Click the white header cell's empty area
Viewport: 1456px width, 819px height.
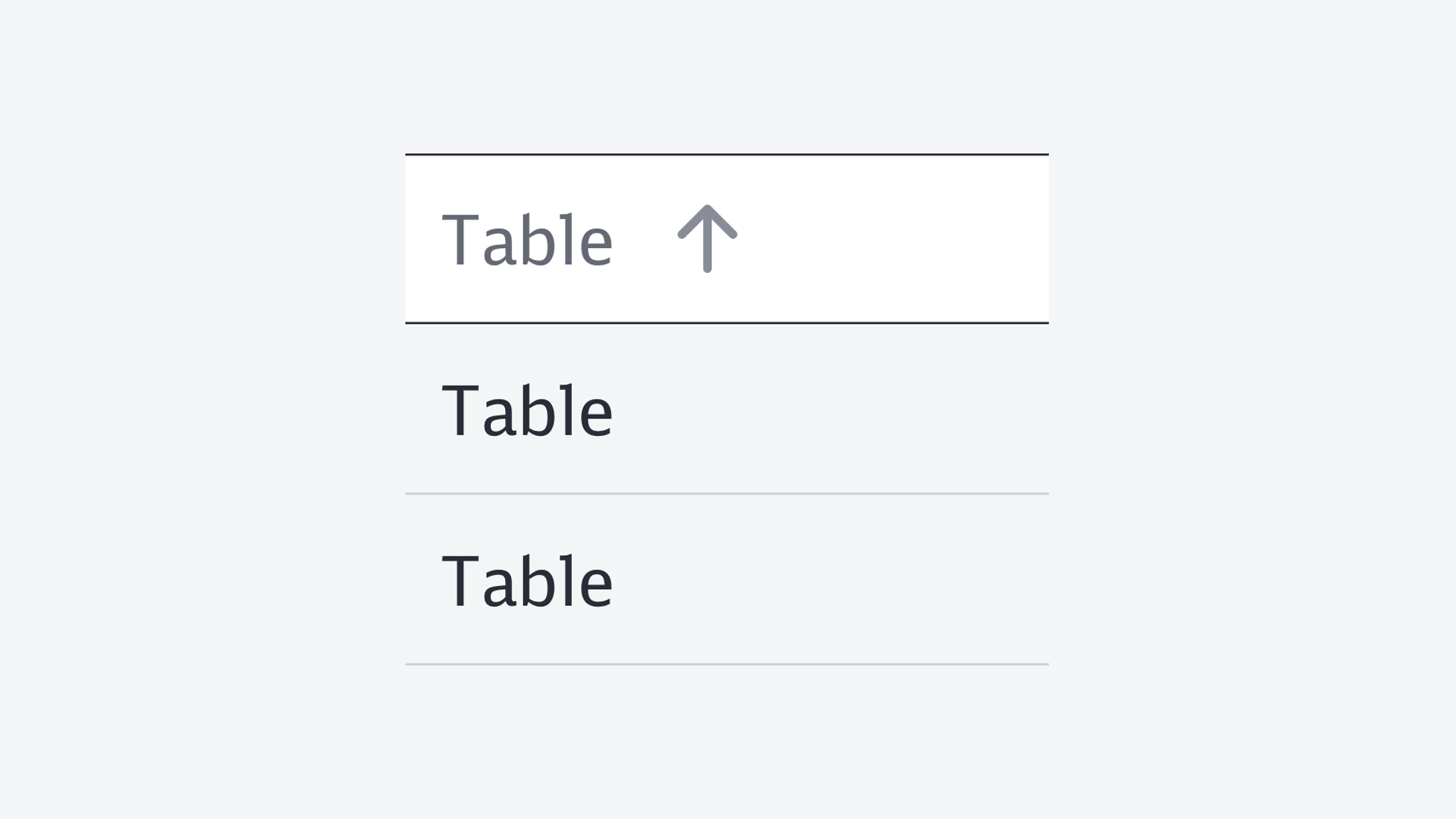tap(895, 239)
